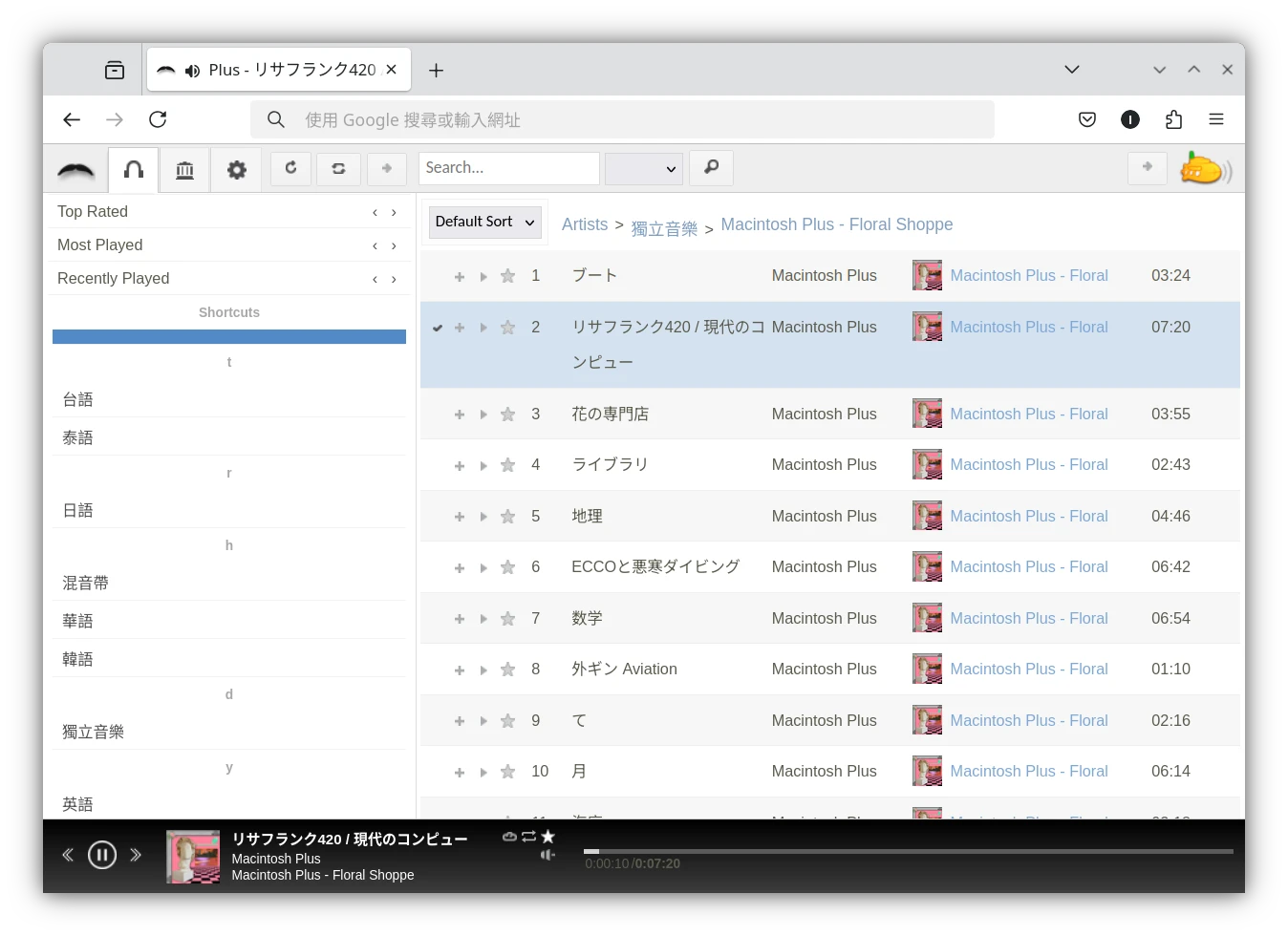Mute the player using the volume icon
This screenshot has height=936, width=1288.
point(547,855)
